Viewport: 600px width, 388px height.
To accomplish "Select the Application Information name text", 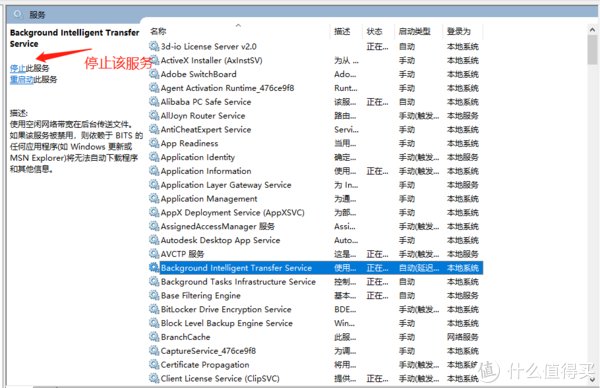I will tap(206, 171).
